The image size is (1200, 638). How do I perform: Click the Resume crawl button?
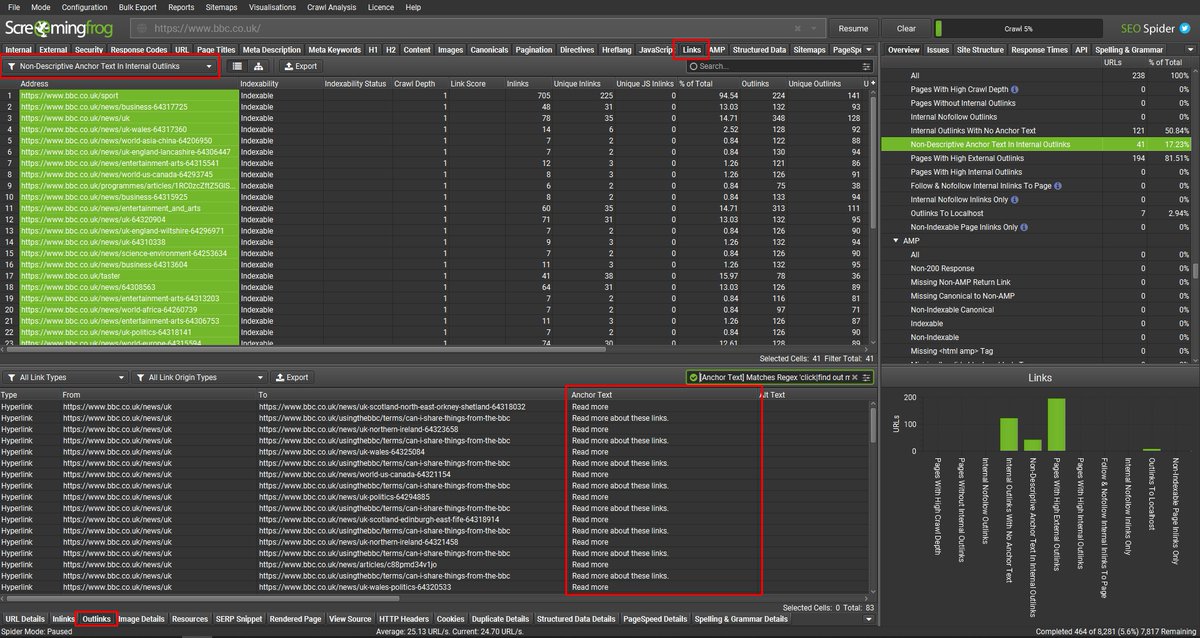(x=853, y=29)
